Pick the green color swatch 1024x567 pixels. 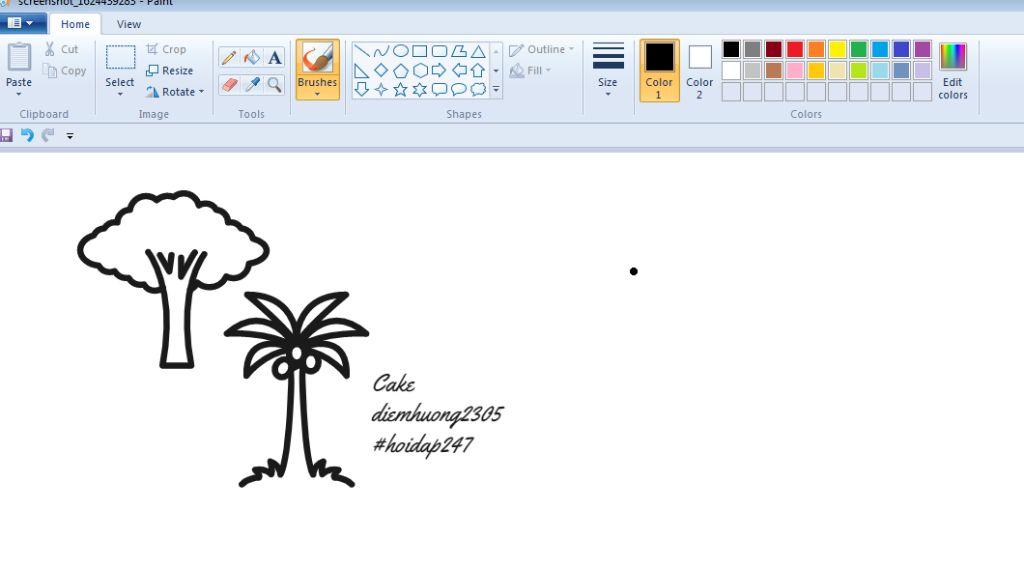point(859,49)
